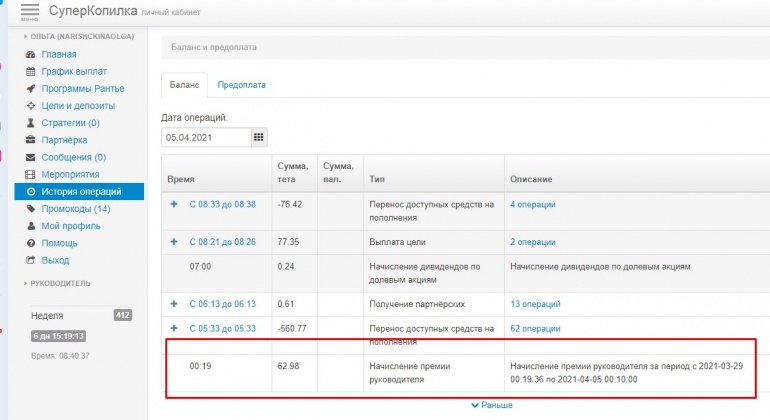Load earlier entries via Раньше

pyautogui.click(x=490, y=405)
